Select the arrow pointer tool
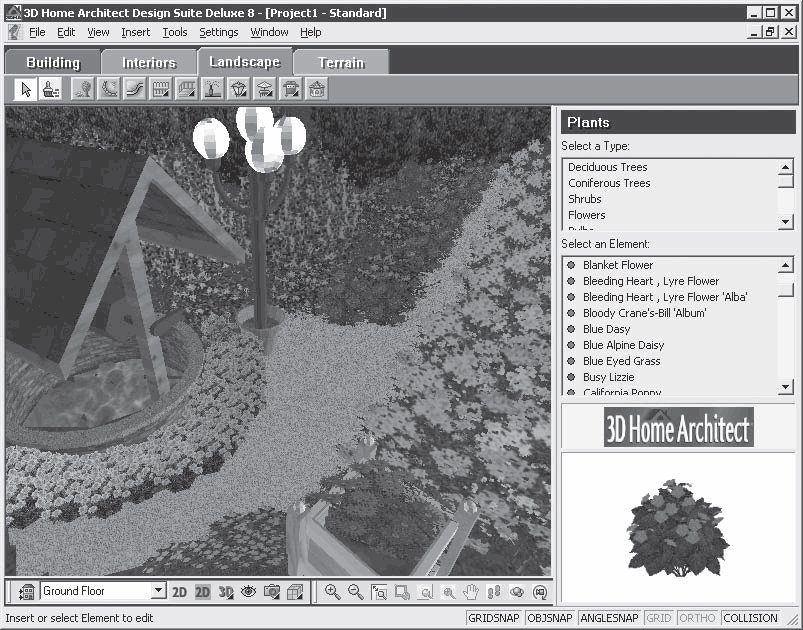 pyautogui.click(x=26, y=90)
